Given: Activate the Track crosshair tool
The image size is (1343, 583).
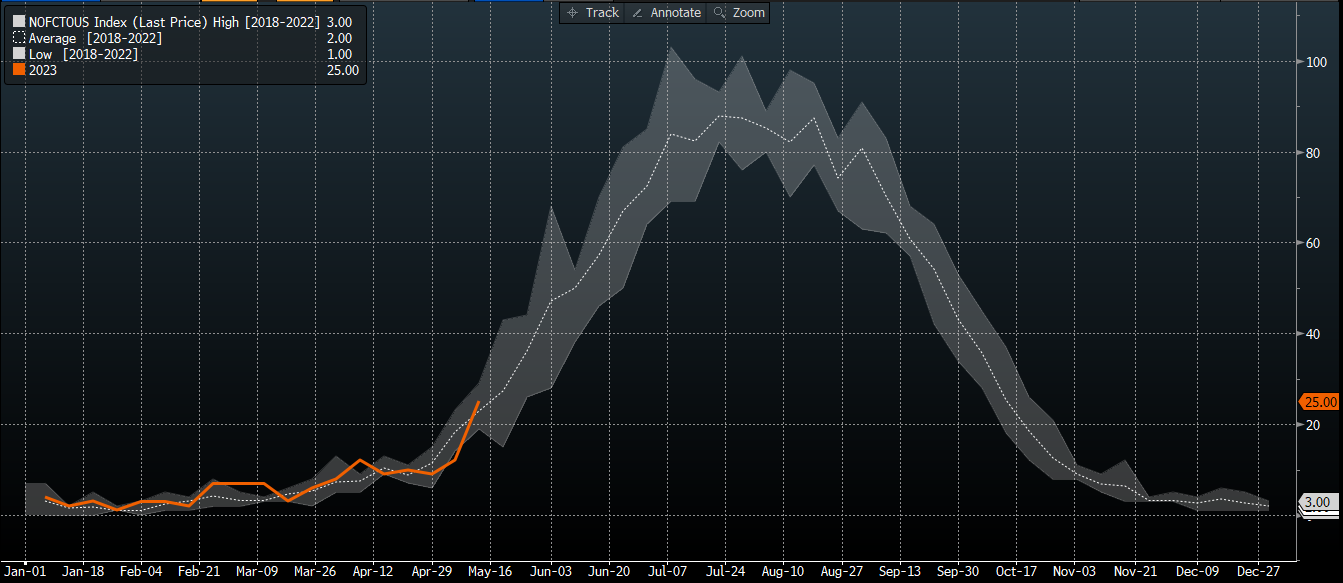Looking at the screenshot, I should tap(593, 13).
